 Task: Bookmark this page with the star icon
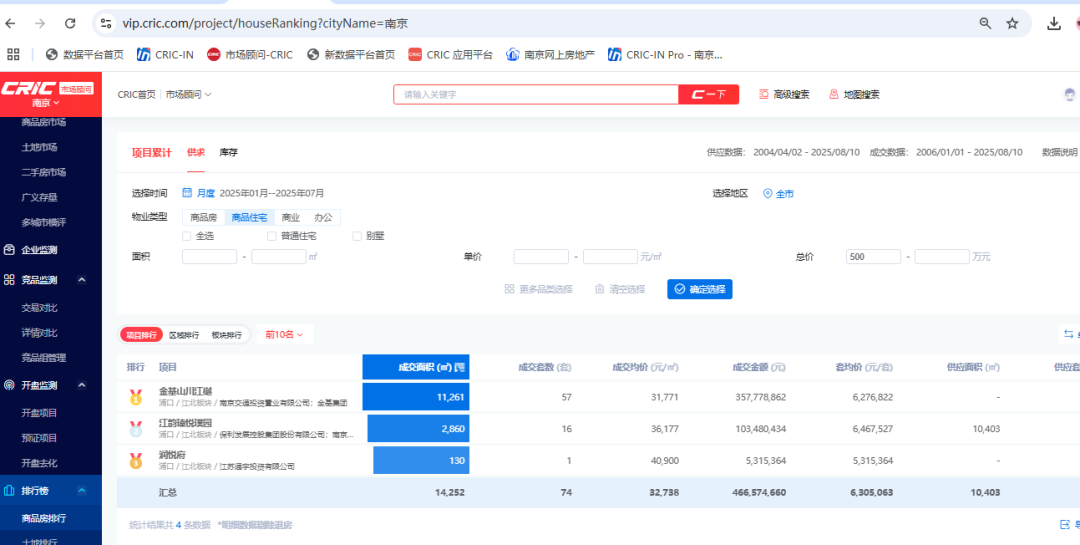(x=1012, y=23)
